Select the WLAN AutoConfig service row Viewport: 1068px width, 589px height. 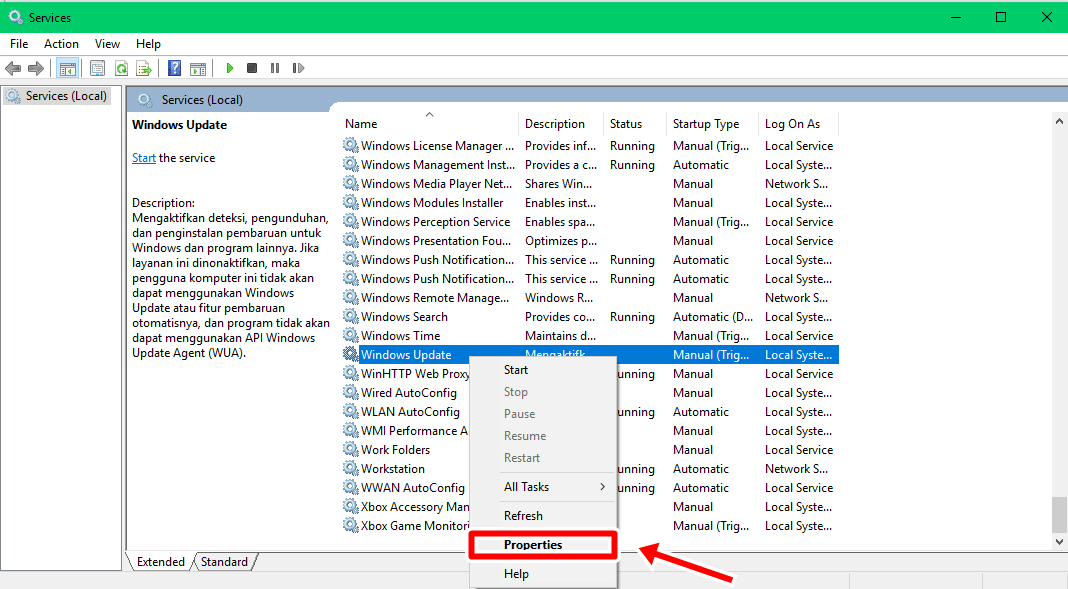(x=590, y=411)
